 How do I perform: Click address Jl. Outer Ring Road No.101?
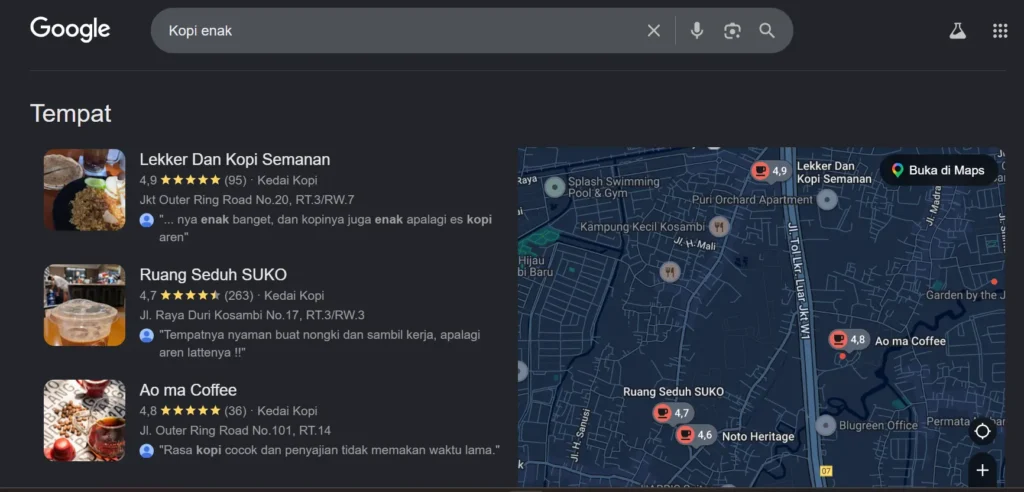(235, 431)
